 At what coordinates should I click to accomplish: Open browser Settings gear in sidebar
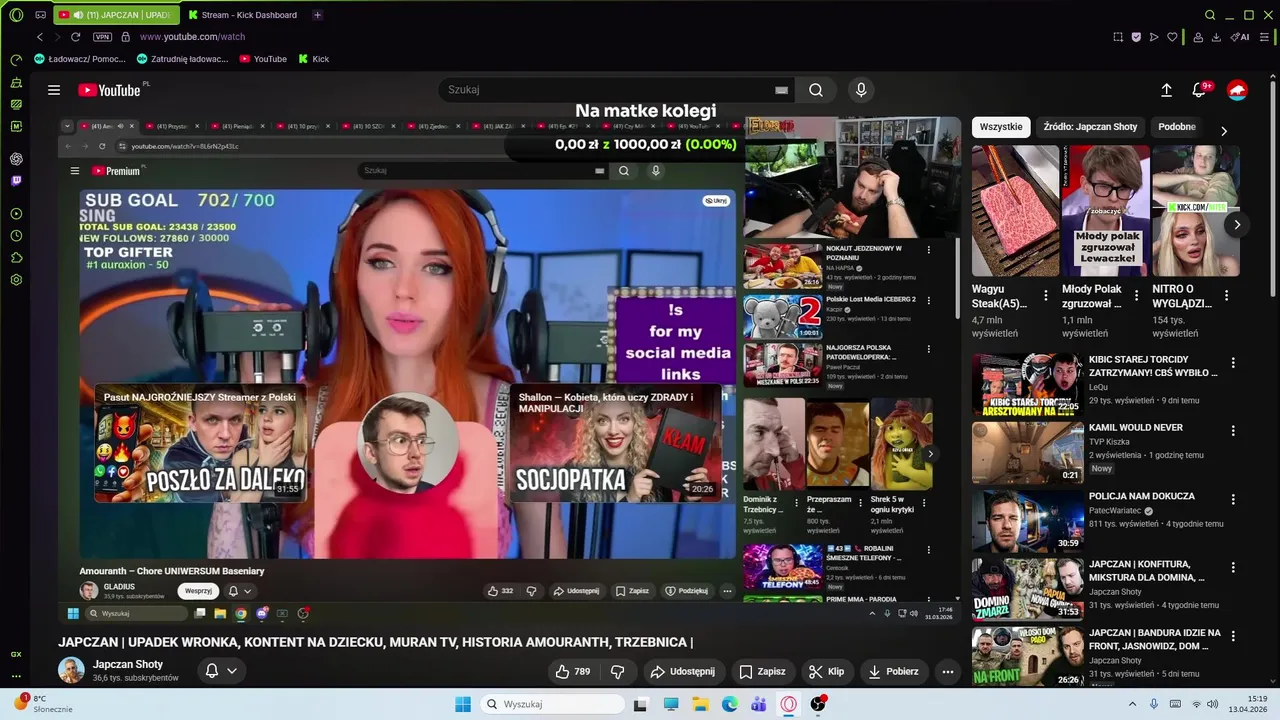(x=16, y=280)
